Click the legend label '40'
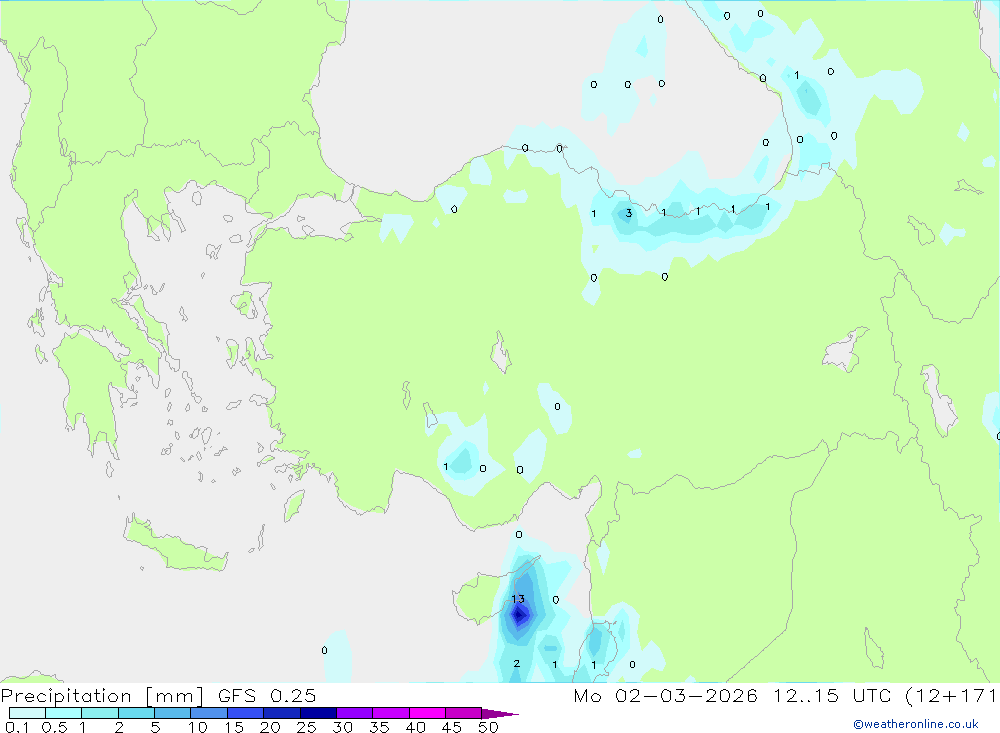This screenshot has height=733, width=1000. (416, 727)
